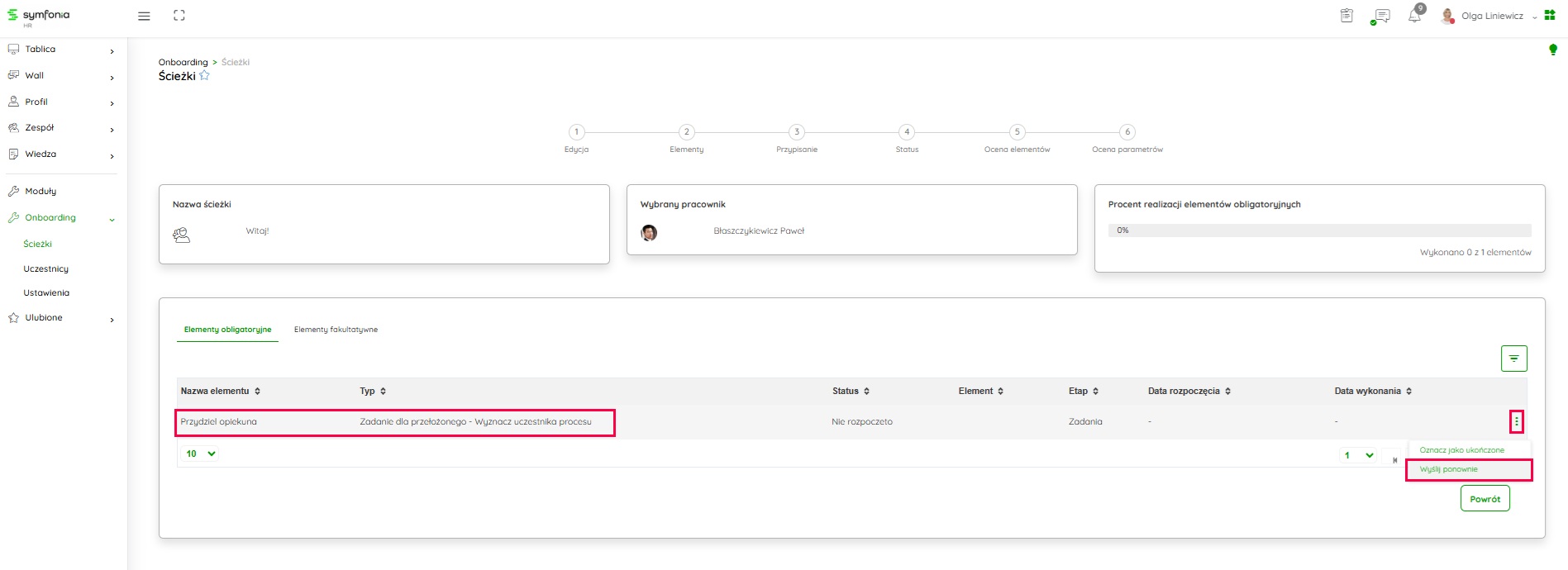Switch to Elementy fakultatywne tab
The image size is (1568, 570).
click(336, 330)
